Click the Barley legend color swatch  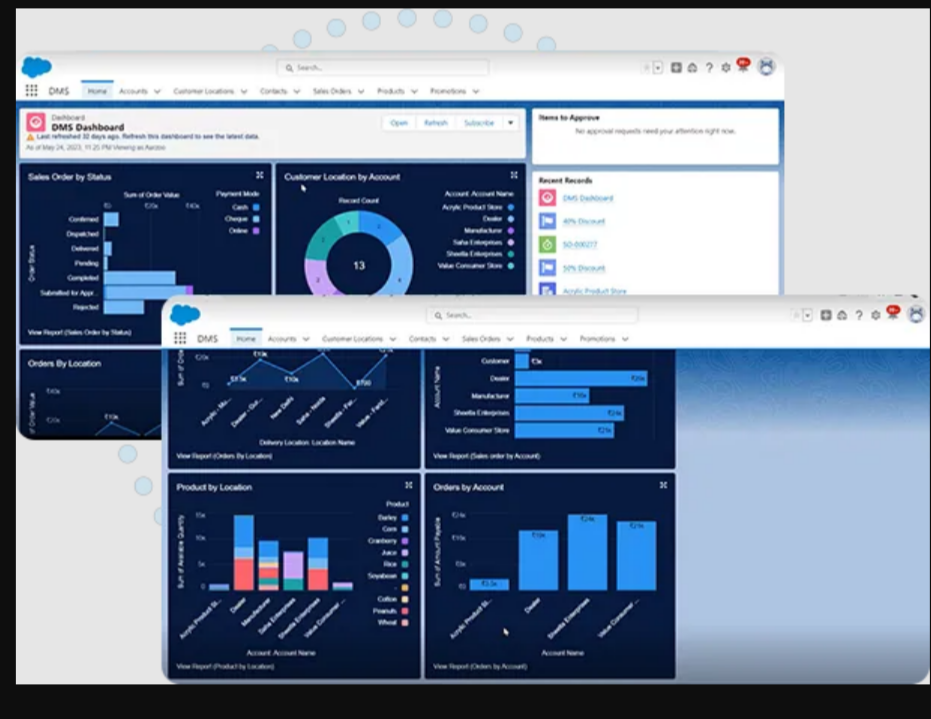(405, 518)
